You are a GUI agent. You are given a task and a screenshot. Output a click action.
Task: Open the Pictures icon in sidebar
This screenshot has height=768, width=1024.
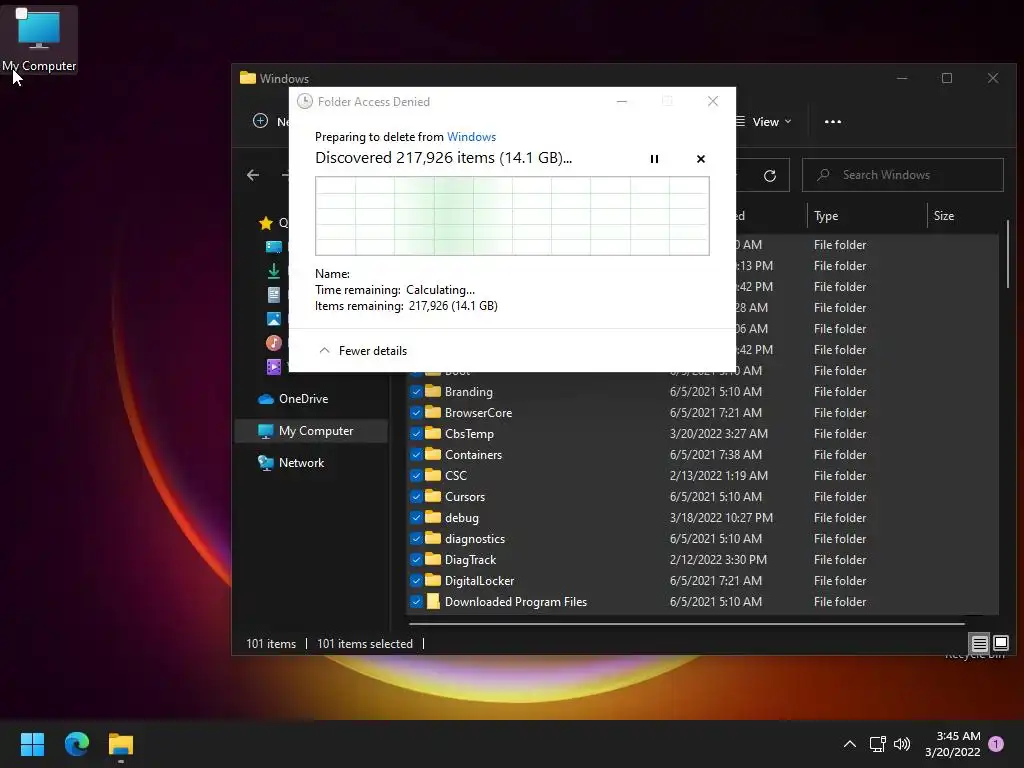[x=274, y=319]
